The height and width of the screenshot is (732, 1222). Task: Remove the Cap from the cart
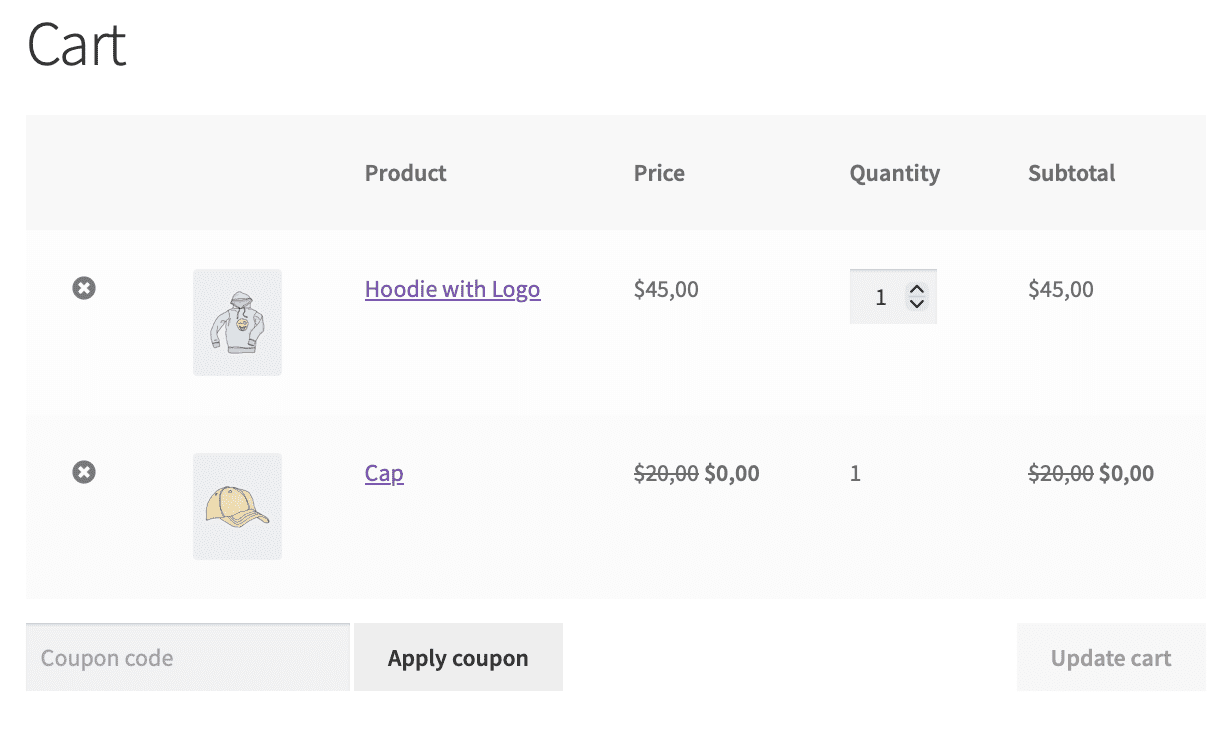pos(84,471)
